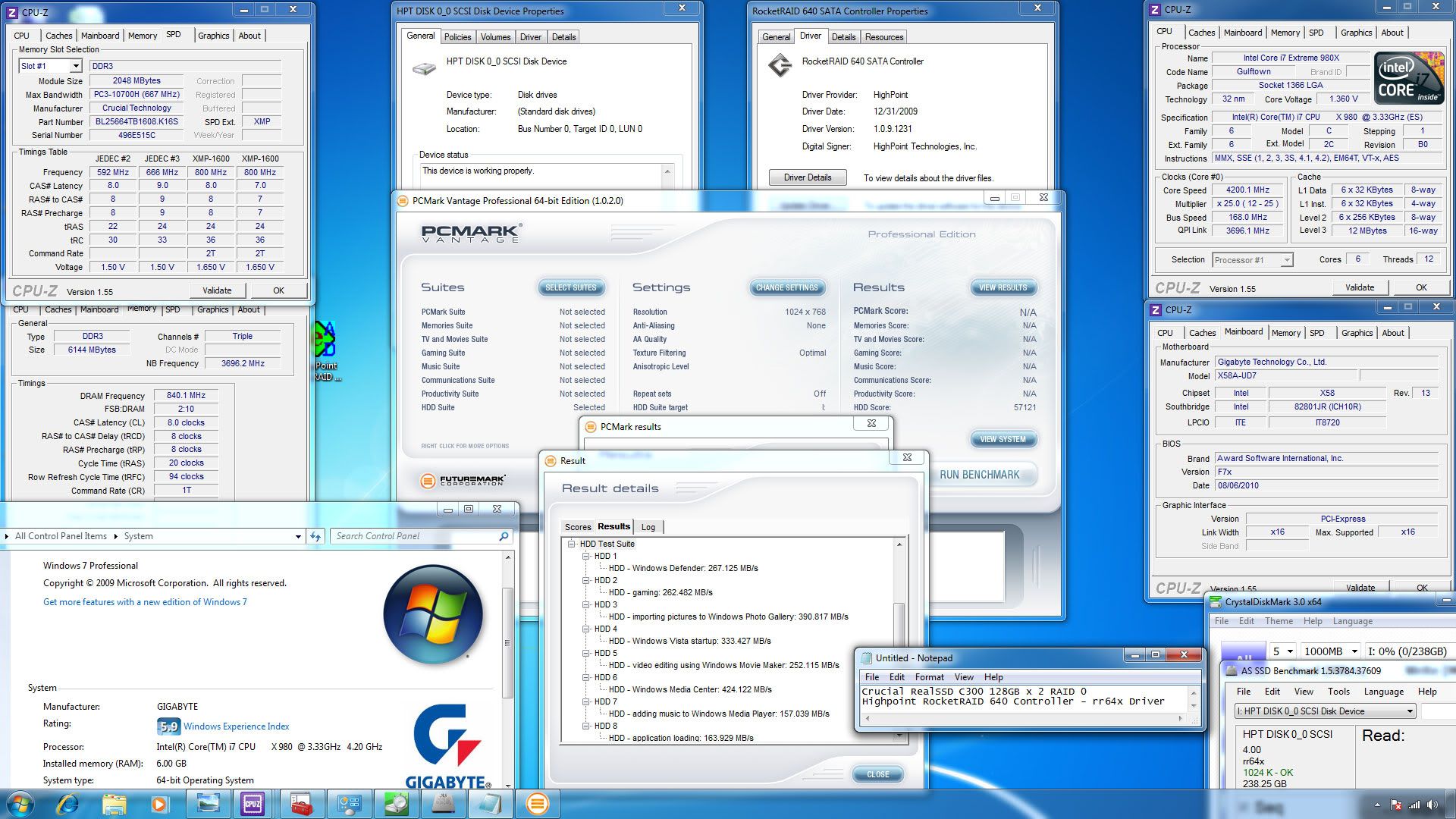
Task: Switch to AS SSD Benchmark taskbar icon
Action: click(443, 804)
